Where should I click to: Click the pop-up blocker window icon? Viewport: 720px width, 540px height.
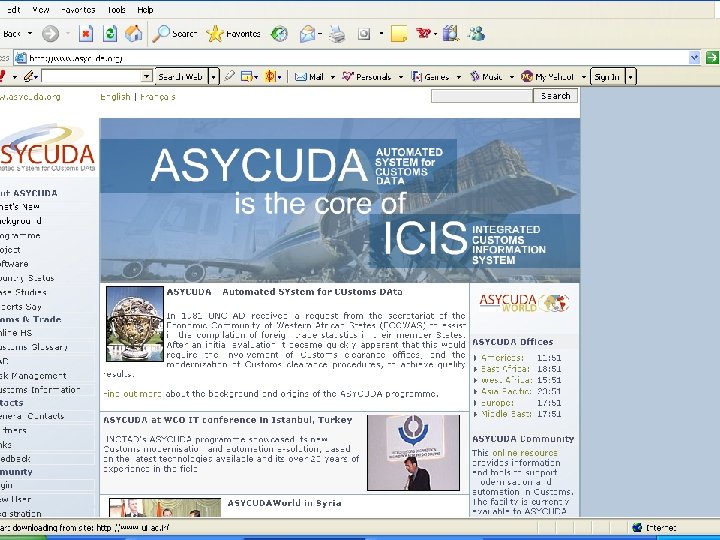[x=247, y=77]
